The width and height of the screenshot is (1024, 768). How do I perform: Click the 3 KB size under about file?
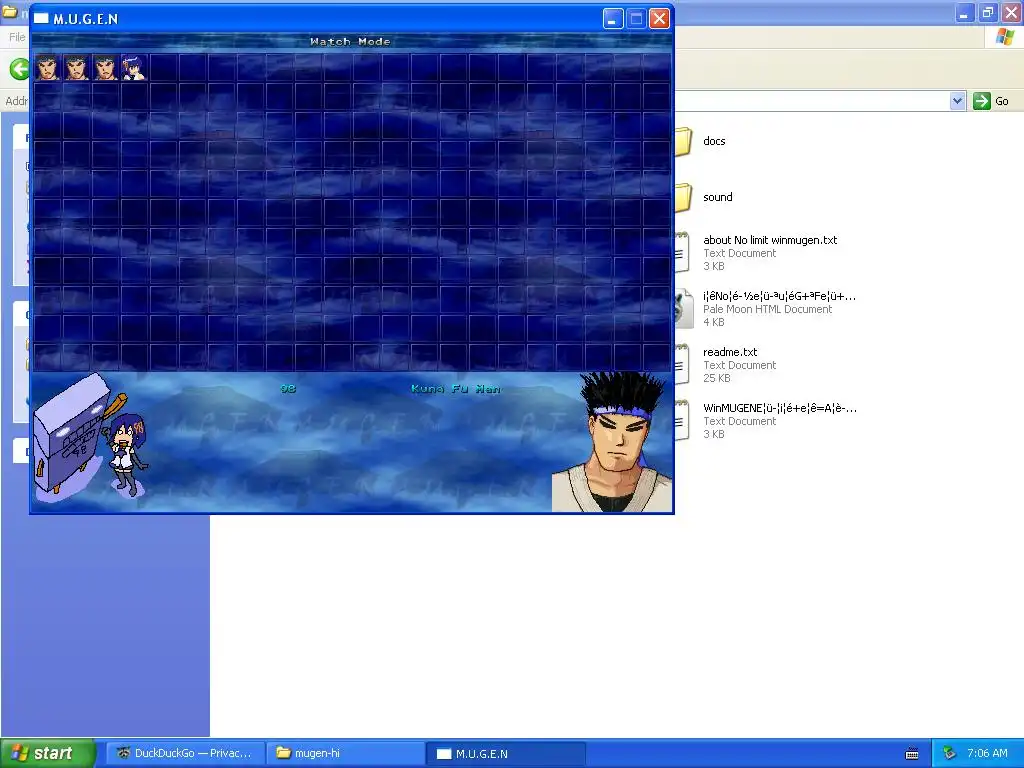click(714, 266)
